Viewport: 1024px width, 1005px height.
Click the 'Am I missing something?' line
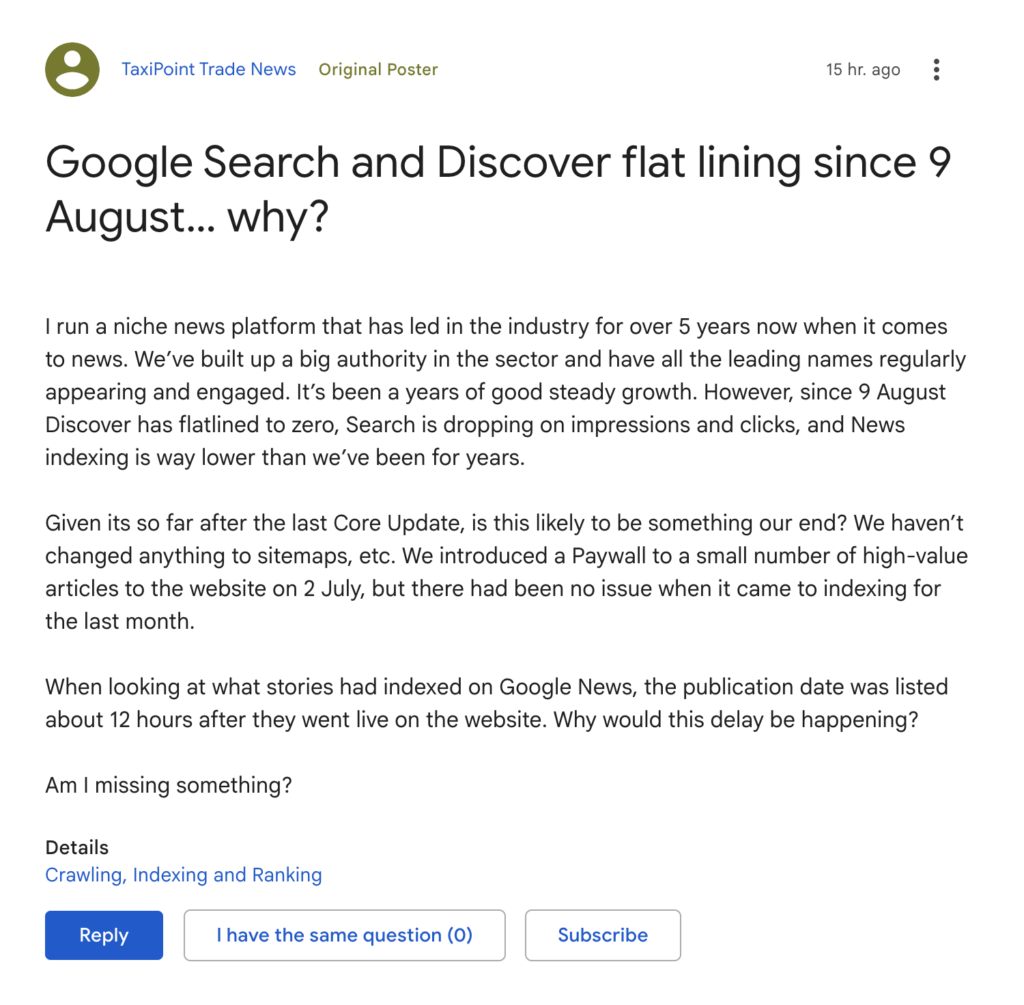(x=165, y=785)
